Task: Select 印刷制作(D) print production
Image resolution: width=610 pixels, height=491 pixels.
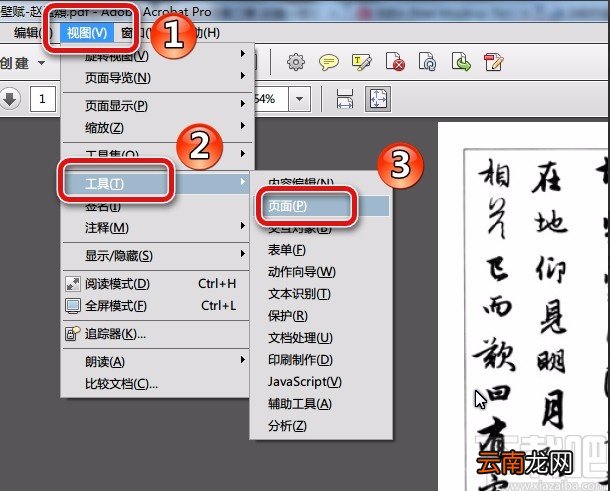Action: point(321,359)
